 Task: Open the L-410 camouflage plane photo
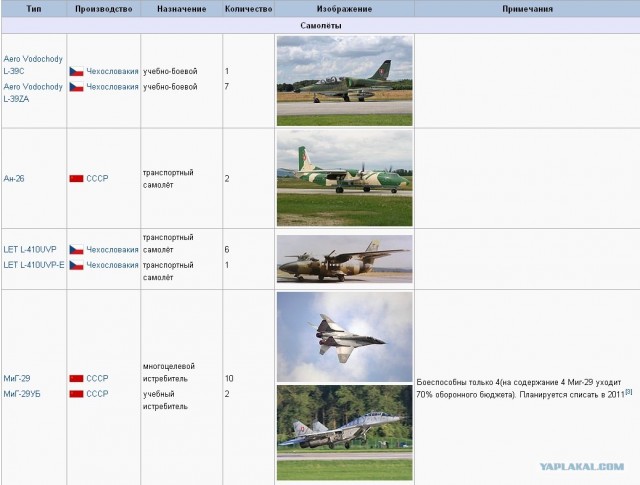pyautogui.click(x=344, y=259)
